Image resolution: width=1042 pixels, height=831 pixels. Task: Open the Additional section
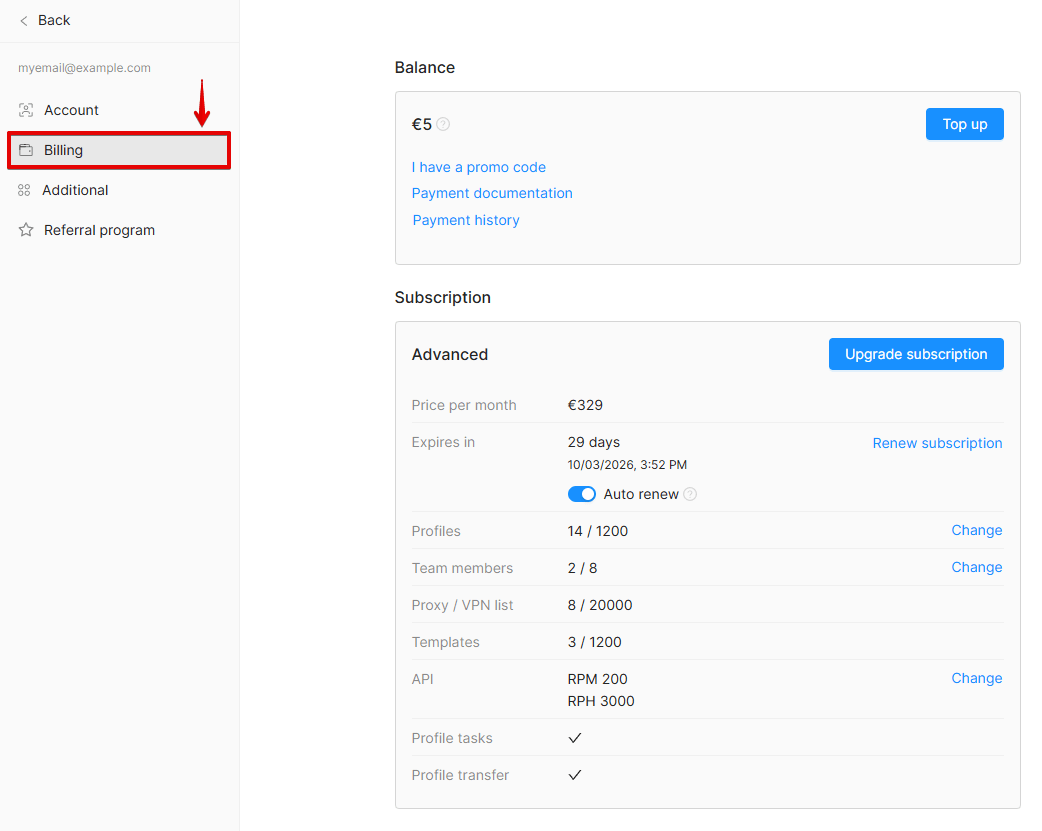pyautogui.click(x=120, y=190)
